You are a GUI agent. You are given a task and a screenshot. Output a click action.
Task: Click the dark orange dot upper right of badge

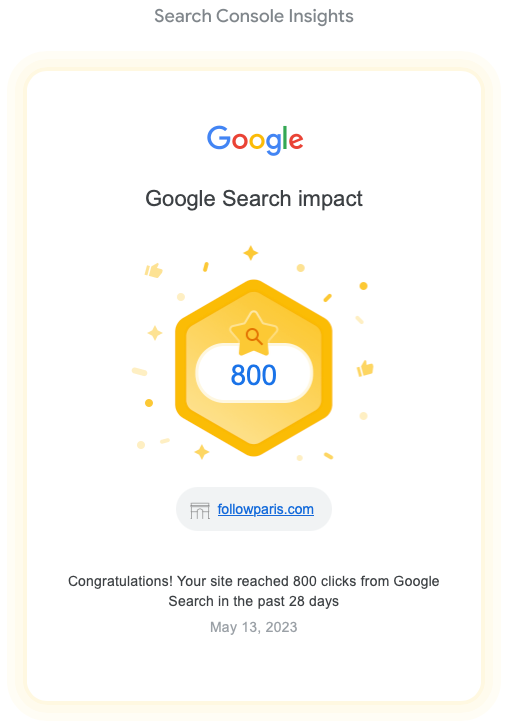click(363, 286)
